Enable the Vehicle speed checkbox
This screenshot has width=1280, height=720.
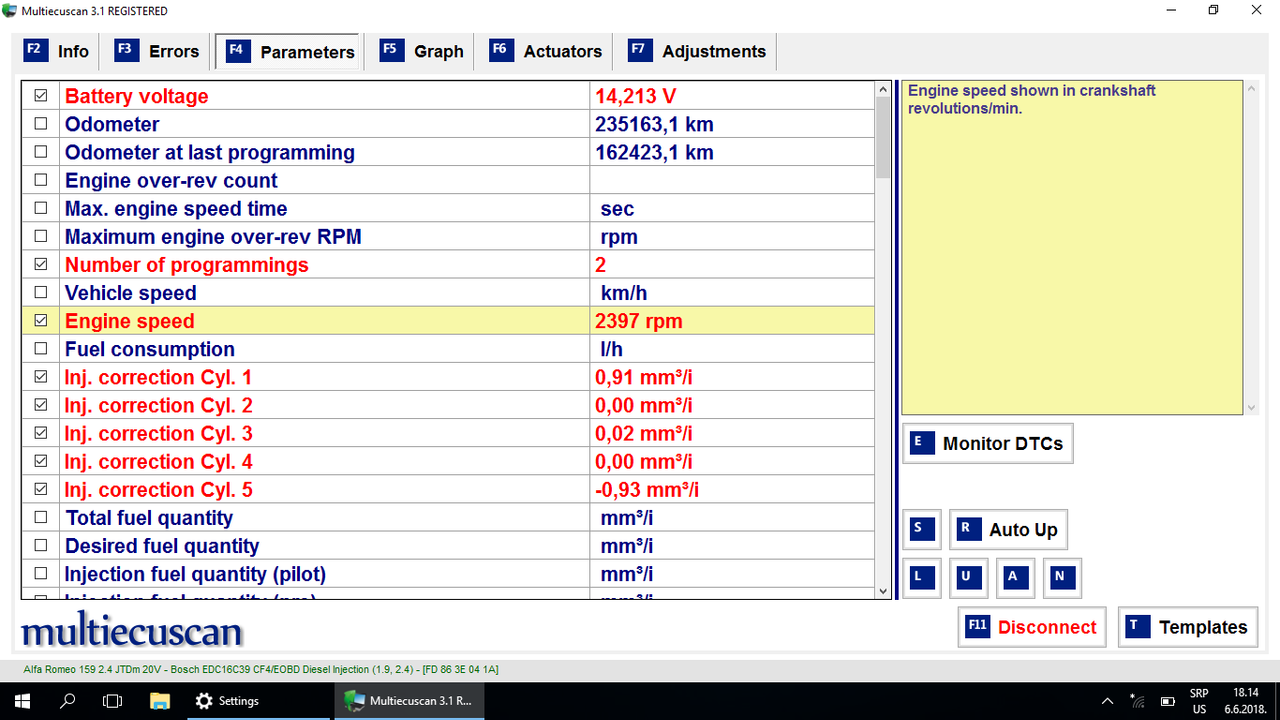click(40, 292)
